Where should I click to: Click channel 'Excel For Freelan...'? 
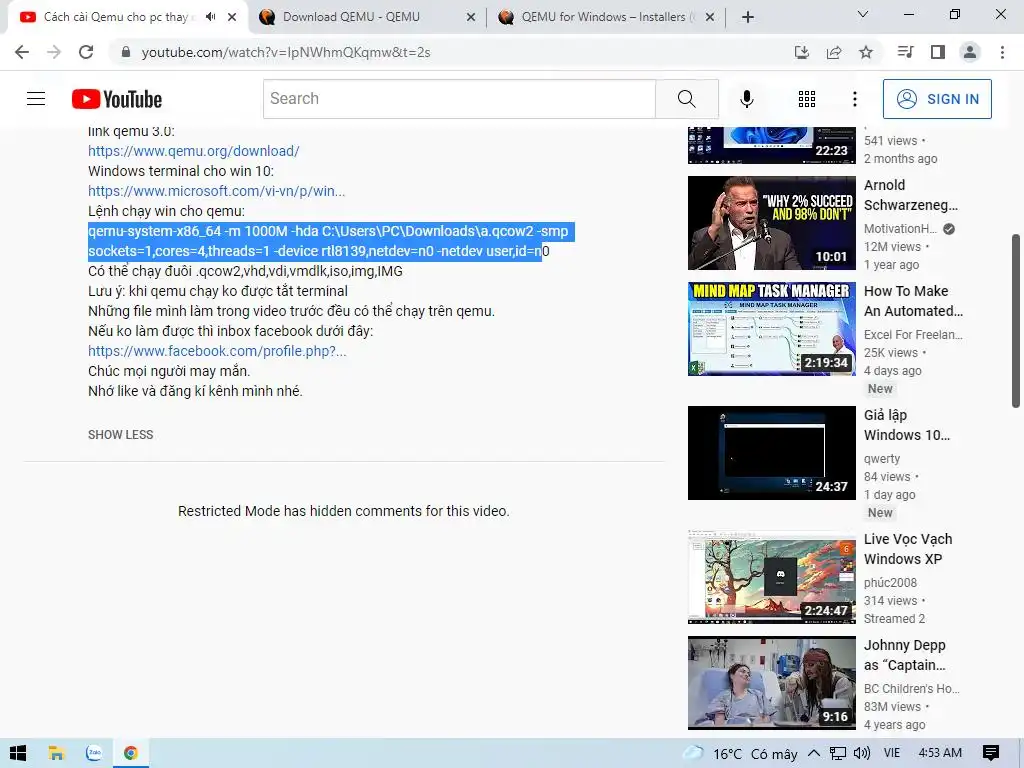click(913, 334)
